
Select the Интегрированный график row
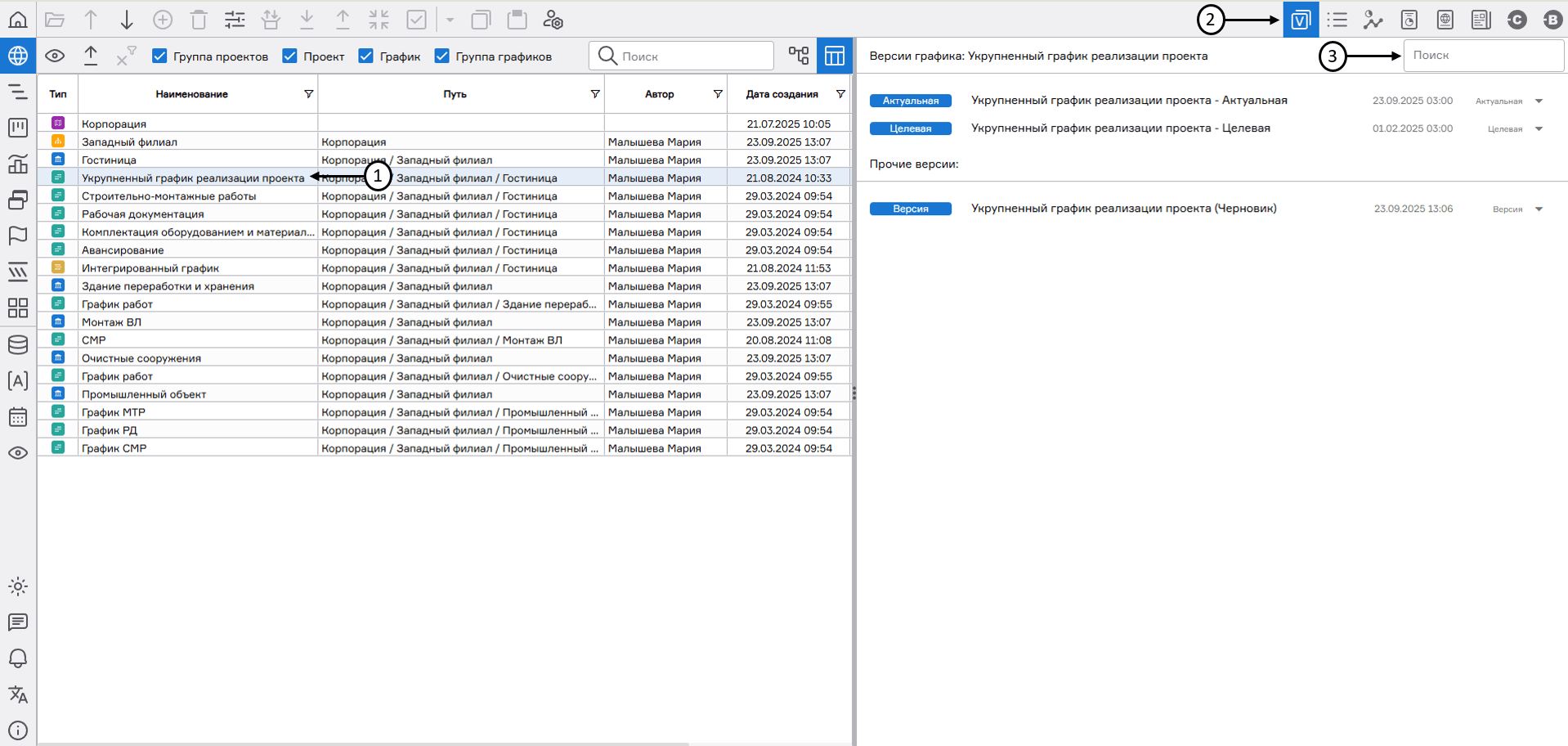coord(150,268)
